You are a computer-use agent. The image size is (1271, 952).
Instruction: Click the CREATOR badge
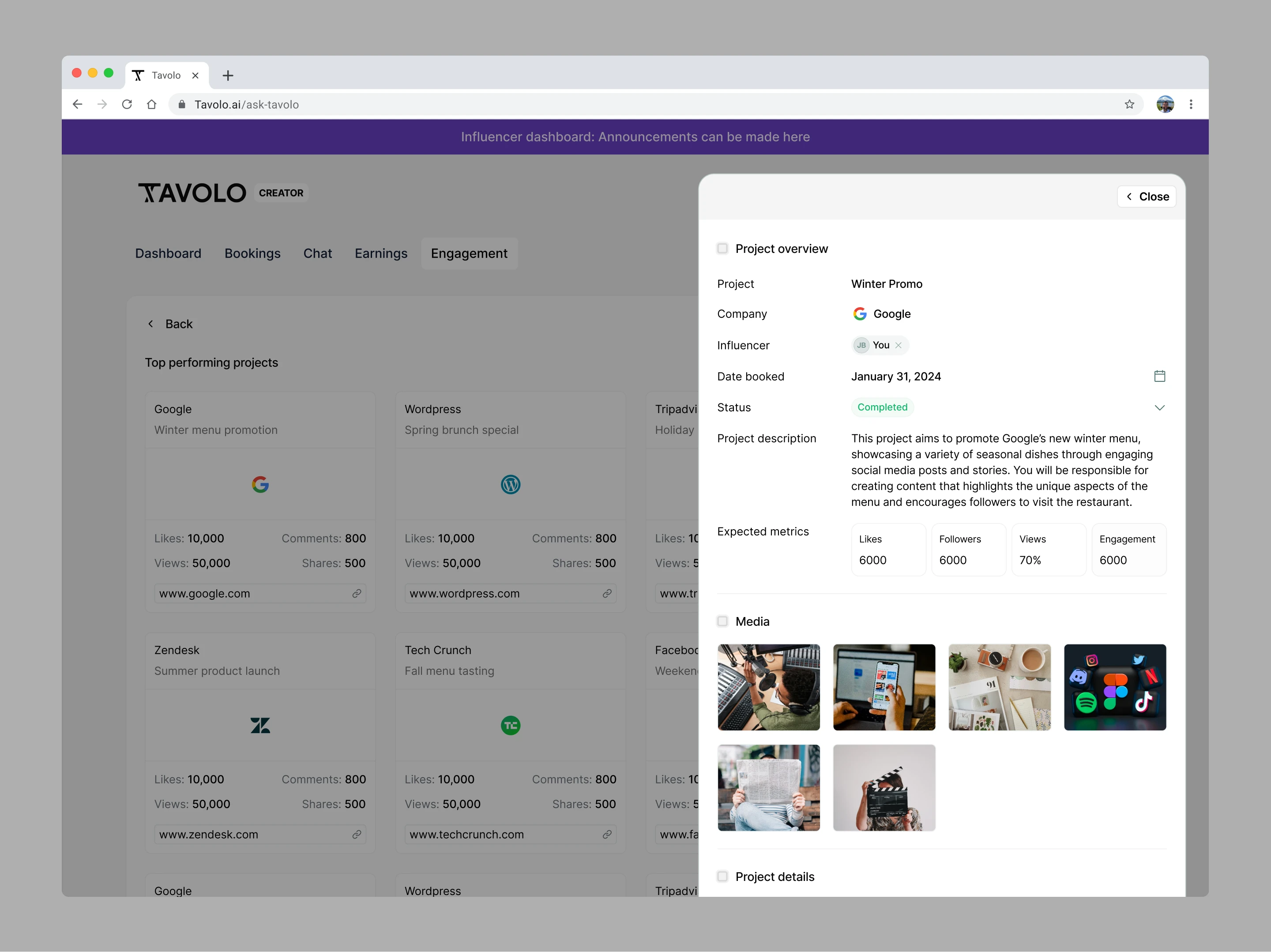click(x=281, y=193)
